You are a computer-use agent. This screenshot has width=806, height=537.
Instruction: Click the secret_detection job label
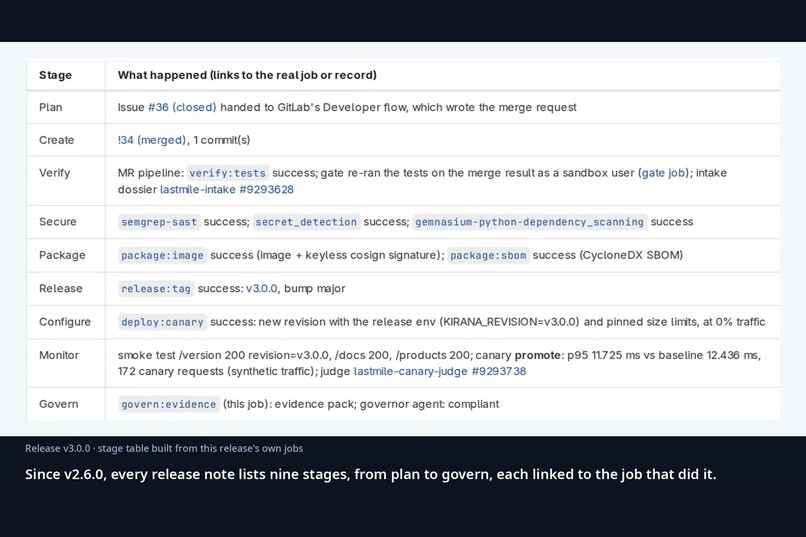click(x=306, y=222)
